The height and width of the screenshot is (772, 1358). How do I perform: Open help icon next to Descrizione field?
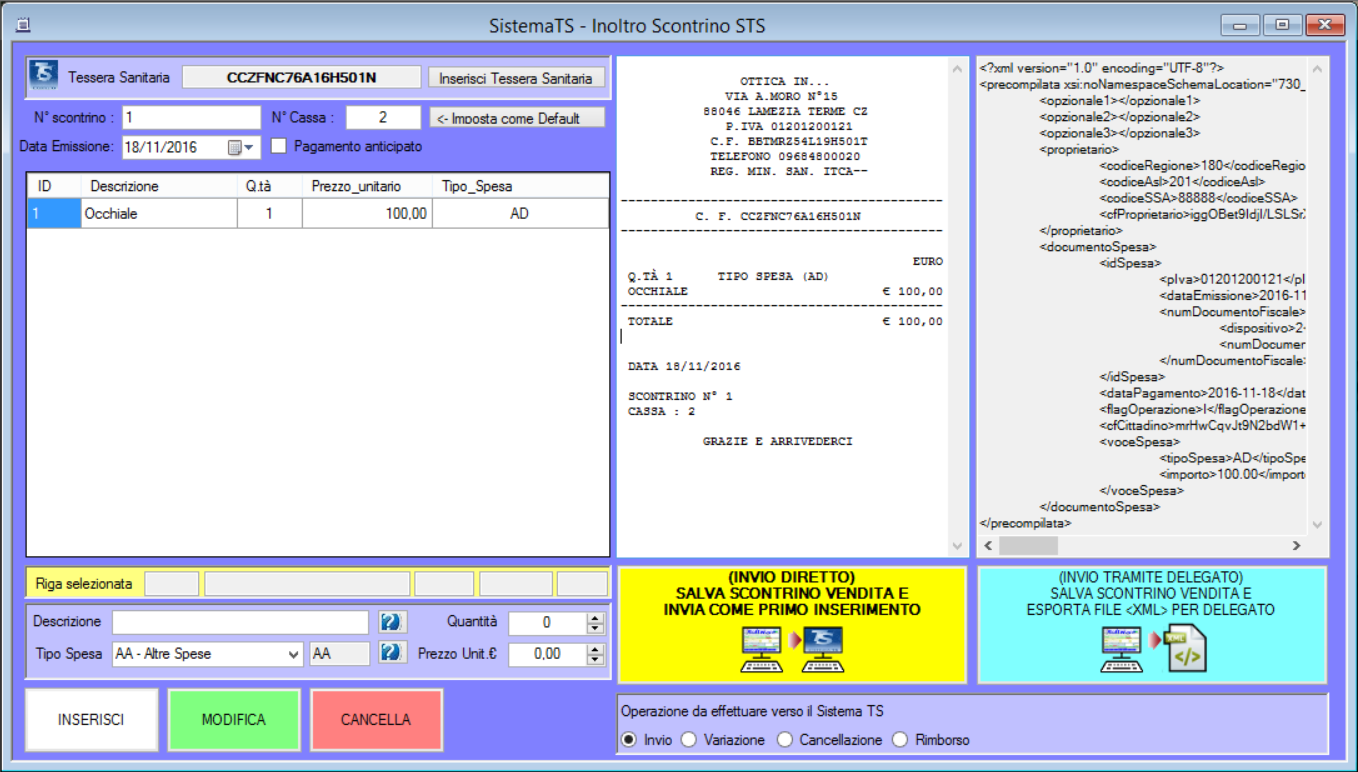(x=392, y=622)
